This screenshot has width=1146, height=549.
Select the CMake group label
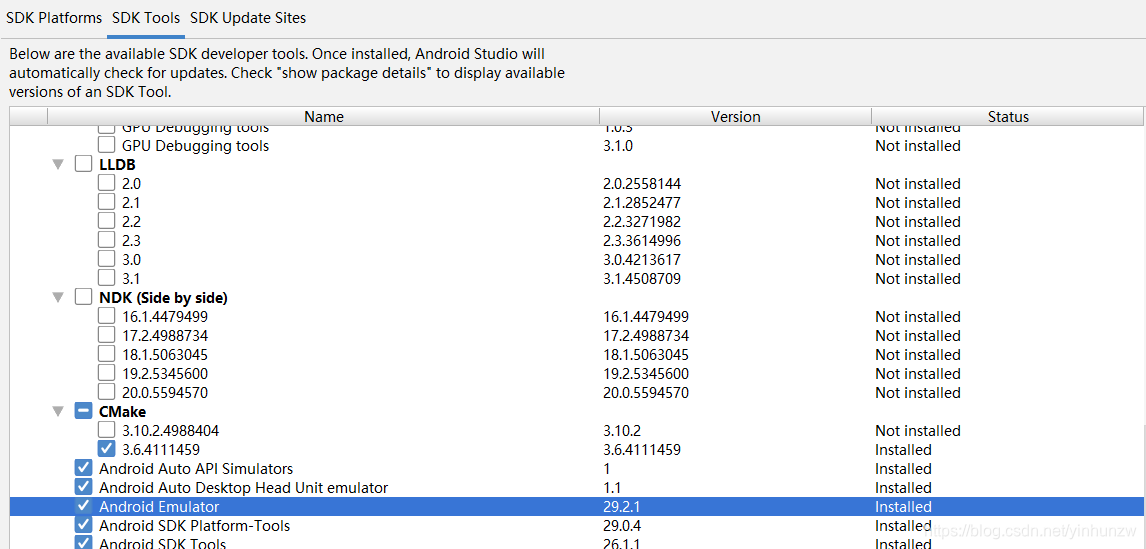pyautogui.click(x=122, y=412)
